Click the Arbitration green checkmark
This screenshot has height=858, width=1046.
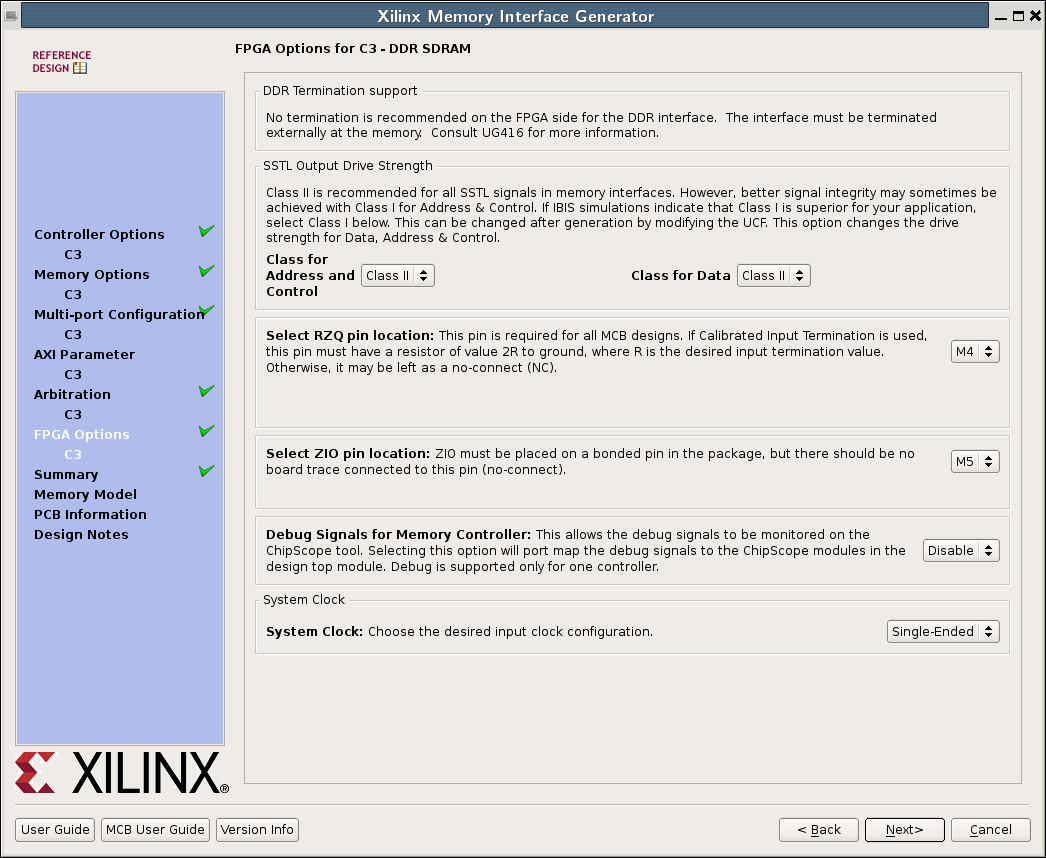207,391
